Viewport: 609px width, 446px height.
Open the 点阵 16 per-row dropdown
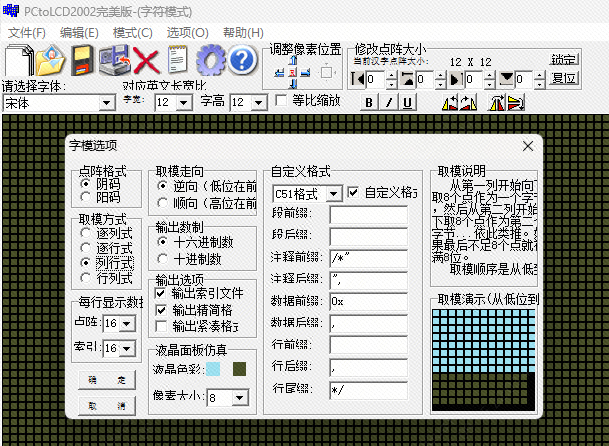(127, 323)
